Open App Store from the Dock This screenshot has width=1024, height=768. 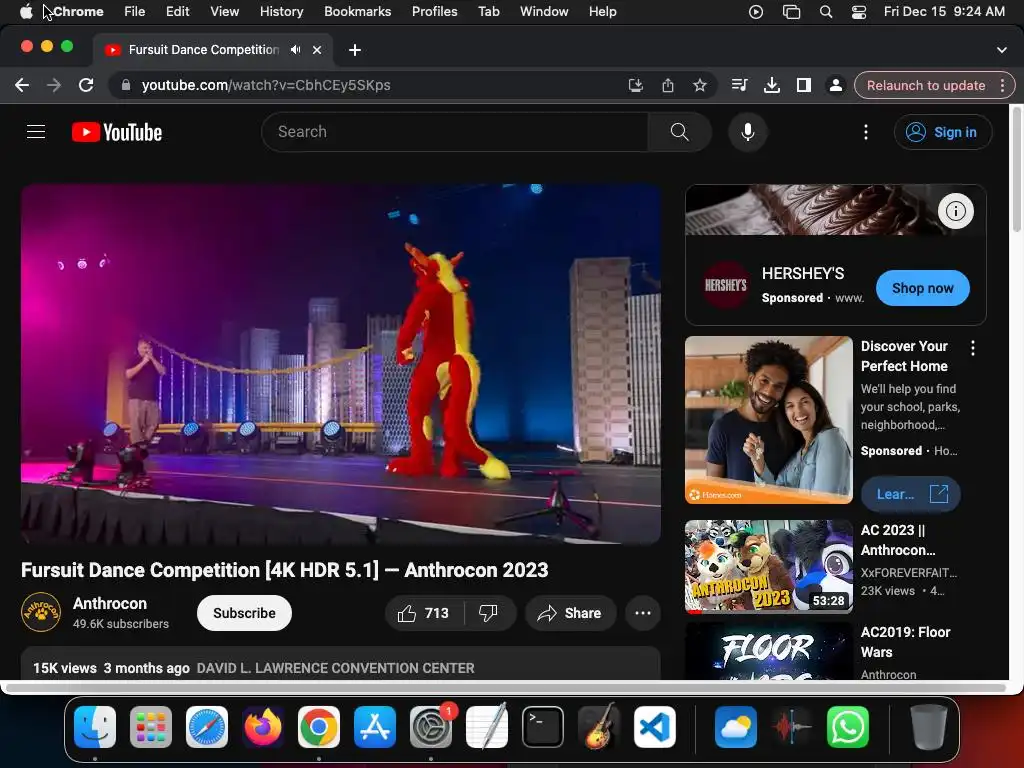[375, 727]
